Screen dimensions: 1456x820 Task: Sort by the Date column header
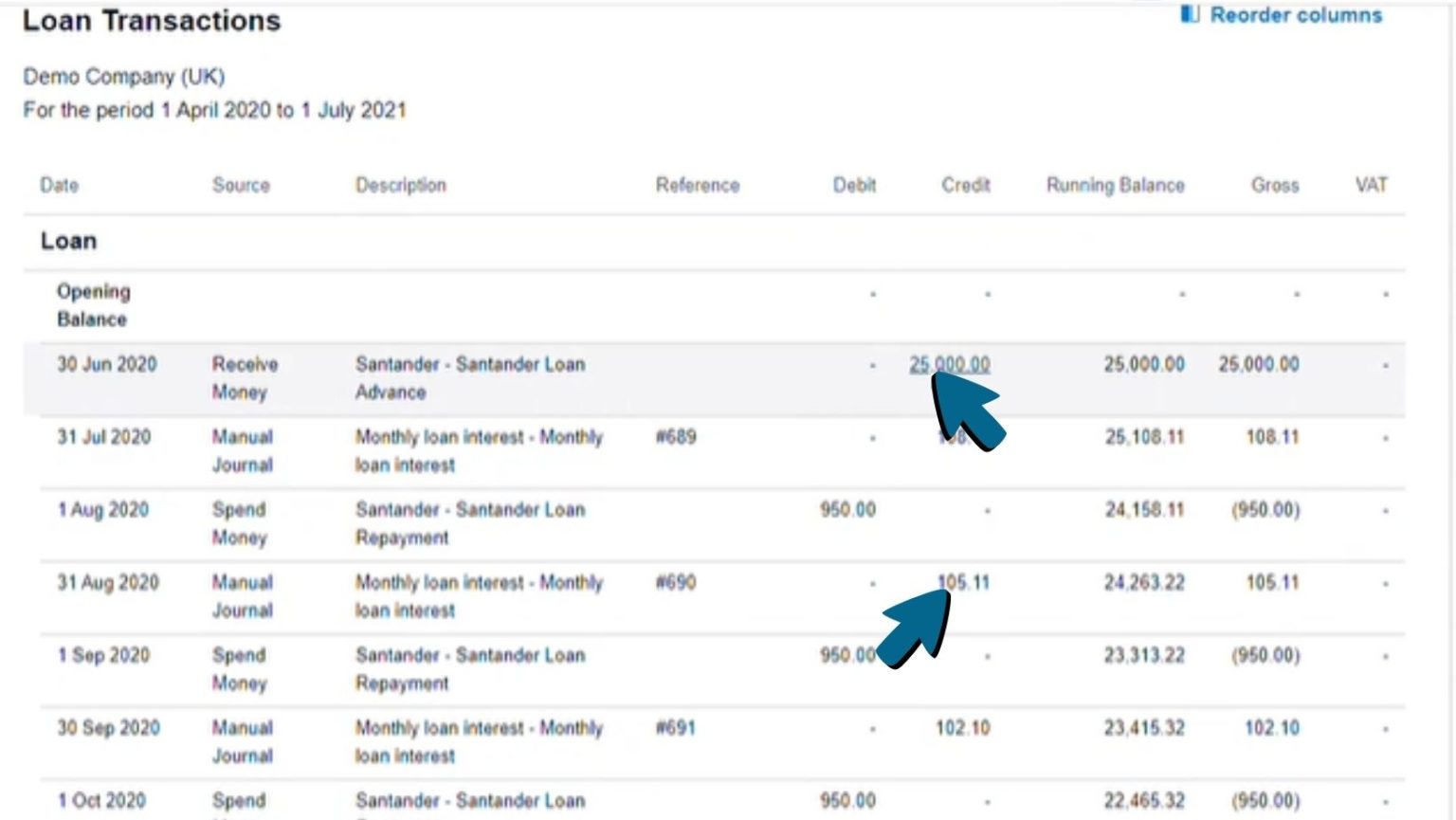59,185
